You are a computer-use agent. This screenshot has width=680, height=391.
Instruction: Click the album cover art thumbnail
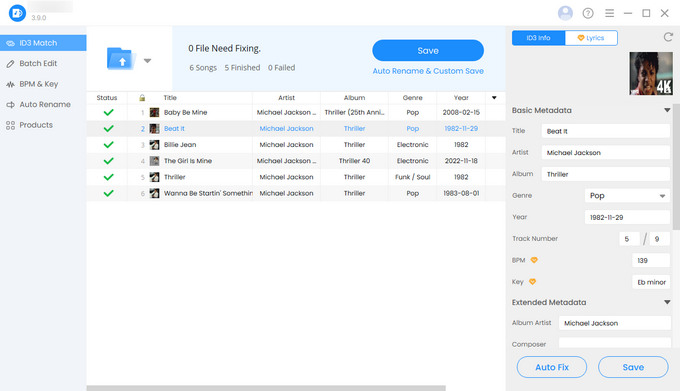click(x=651, y=73)
